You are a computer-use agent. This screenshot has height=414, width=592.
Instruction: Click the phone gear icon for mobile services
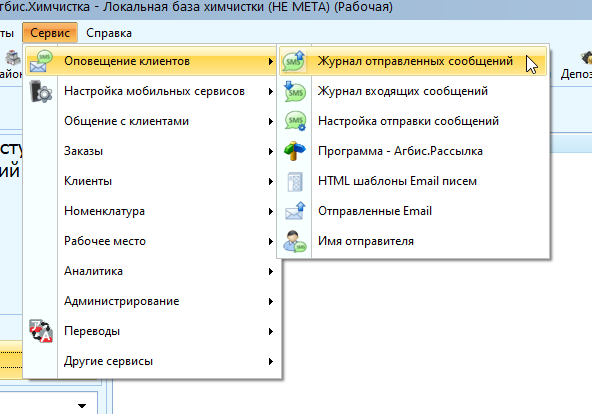(x=41, y=91)
